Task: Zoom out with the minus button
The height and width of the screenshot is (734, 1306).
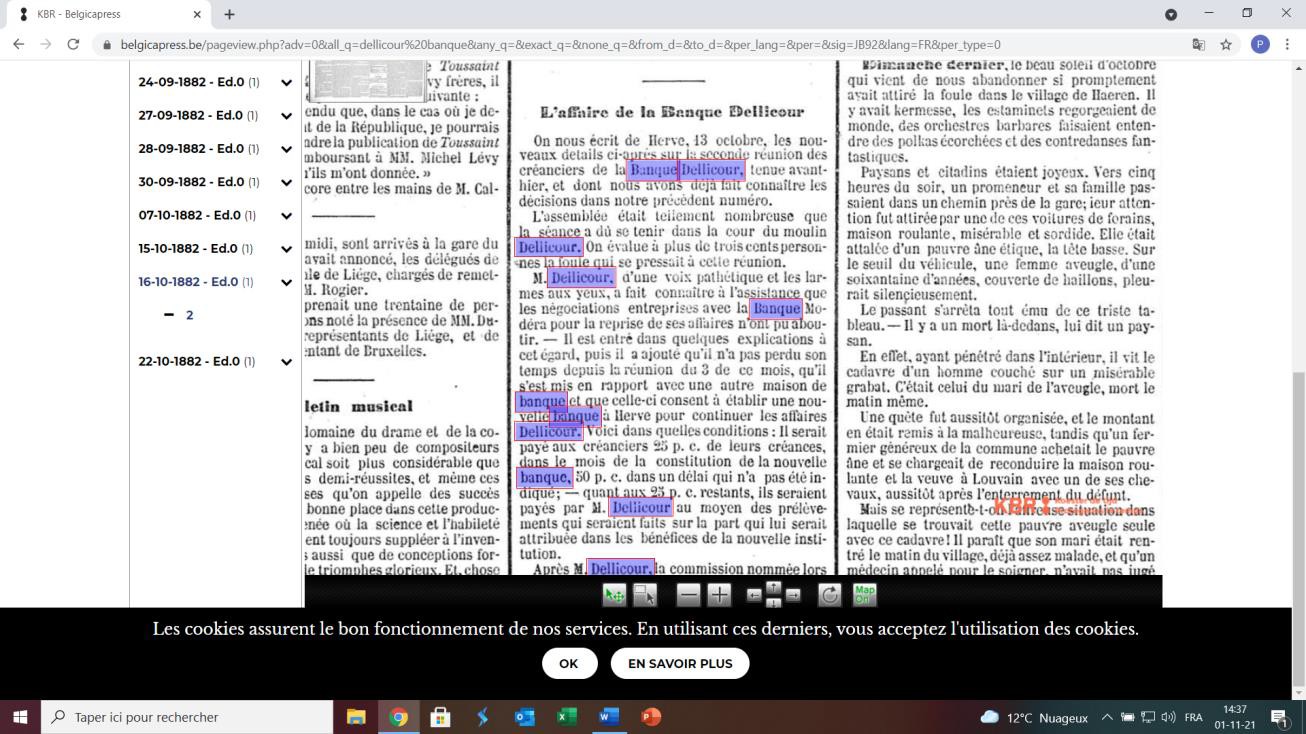Action: point(688,595)
